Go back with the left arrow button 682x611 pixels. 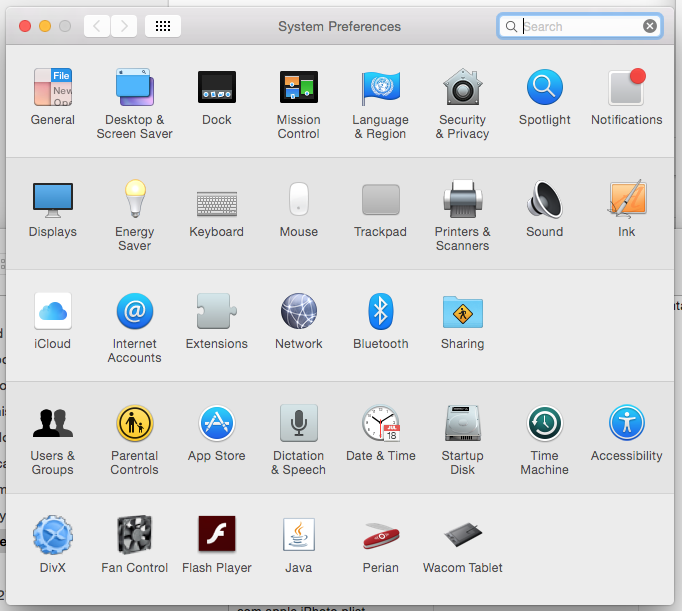[97, 26]
